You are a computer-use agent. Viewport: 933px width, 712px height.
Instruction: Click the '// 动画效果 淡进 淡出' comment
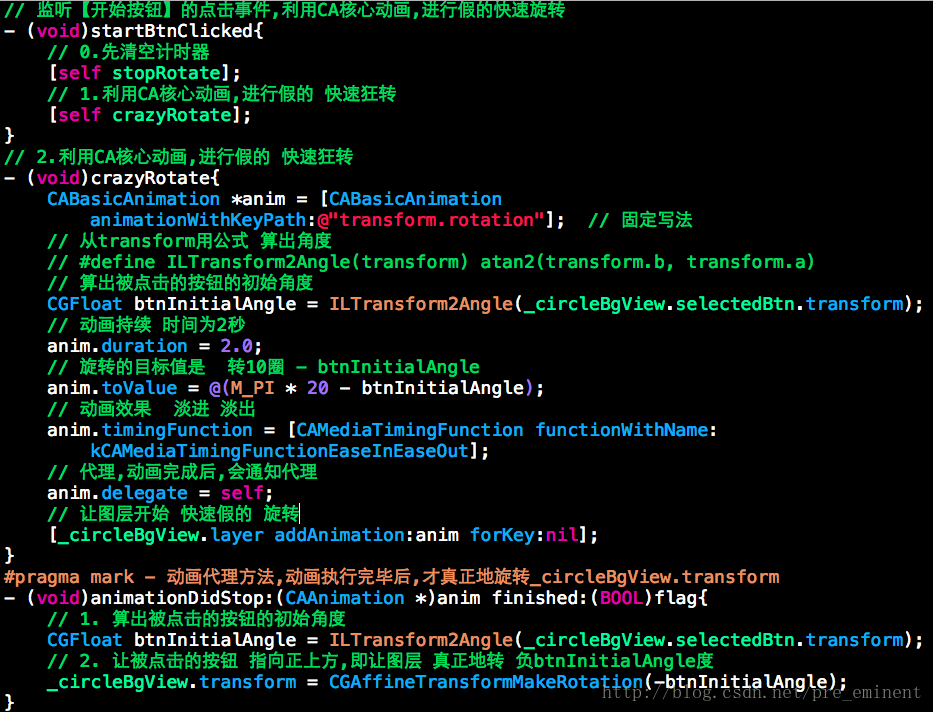(x=152, y=409)
